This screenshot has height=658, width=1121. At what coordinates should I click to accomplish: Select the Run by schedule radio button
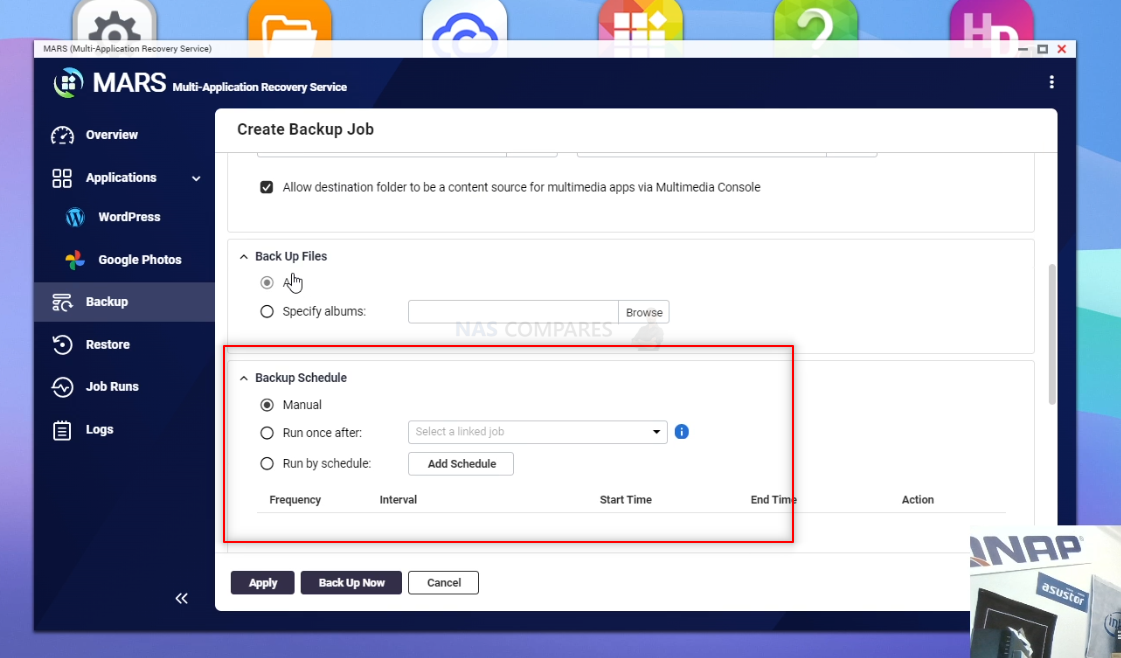click(x=267, y=463)
